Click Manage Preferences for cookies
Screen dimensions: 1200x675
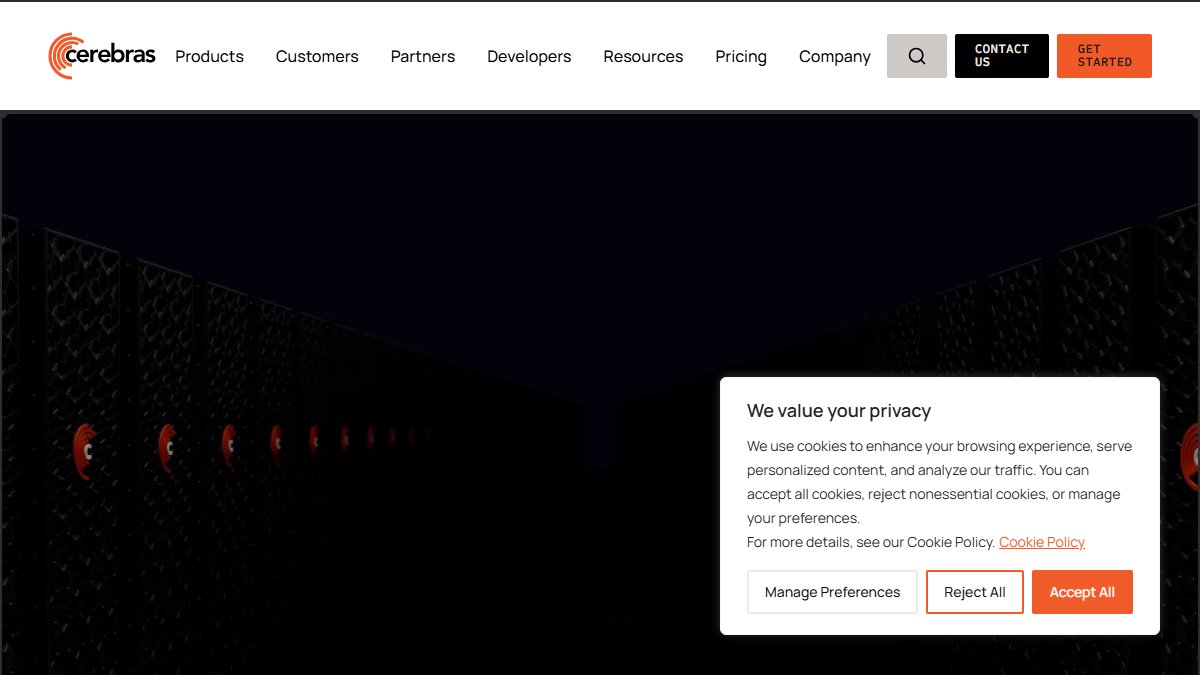832,592
